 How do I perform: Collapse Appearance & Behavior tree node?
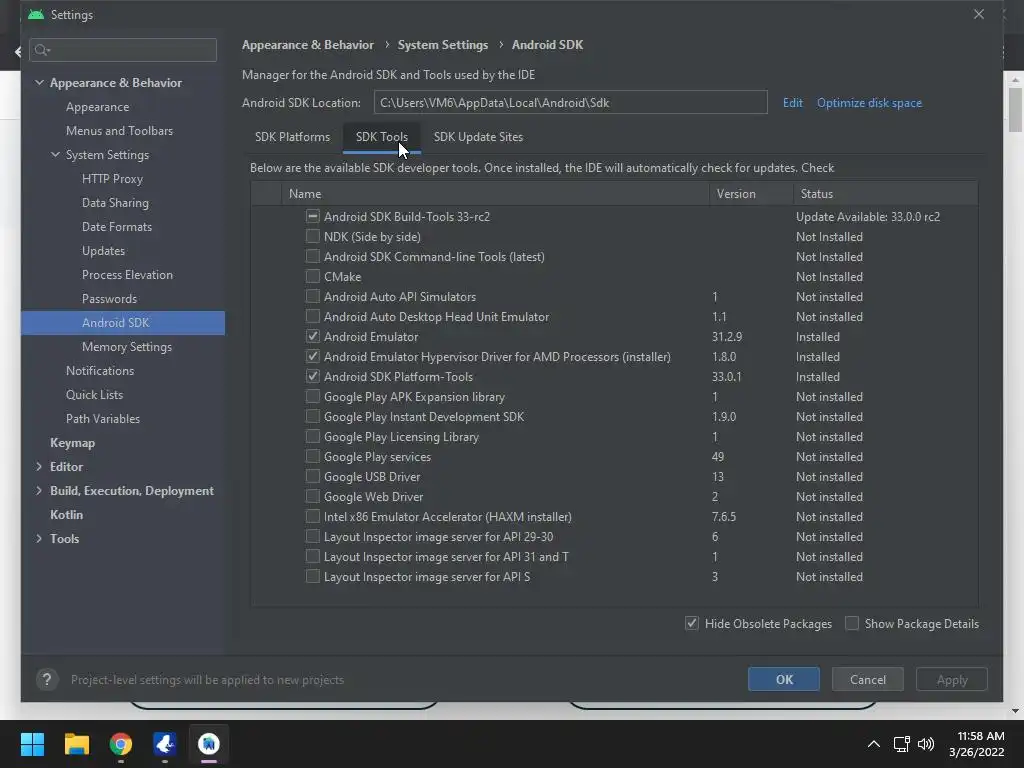click(x=39, y=82)
